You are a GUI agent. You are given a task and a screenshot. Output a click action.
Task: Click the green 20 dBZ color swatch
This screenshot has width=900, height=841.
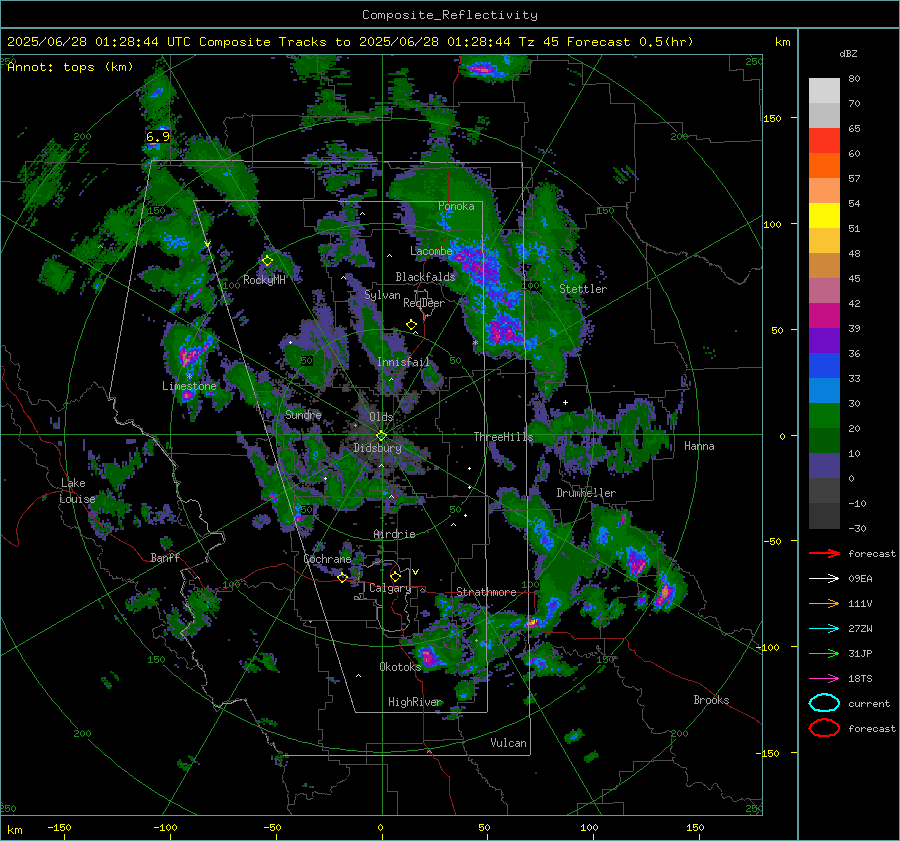[824, 415]
